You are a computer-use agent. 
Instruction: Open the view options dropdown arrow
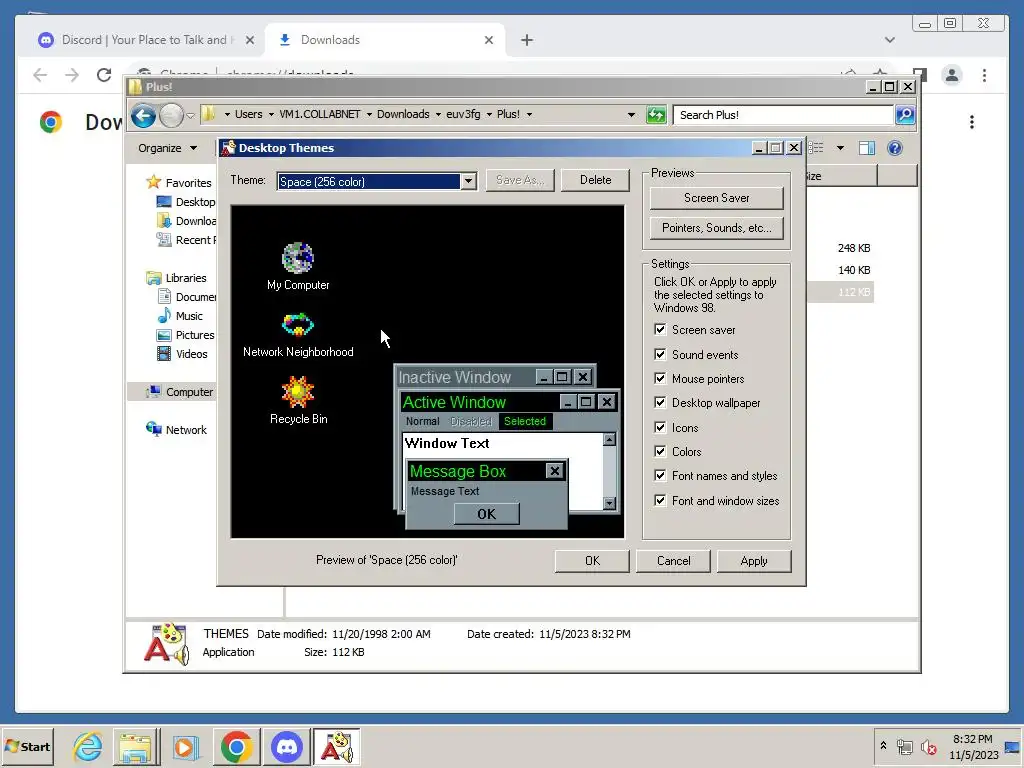tap(840, 148)
